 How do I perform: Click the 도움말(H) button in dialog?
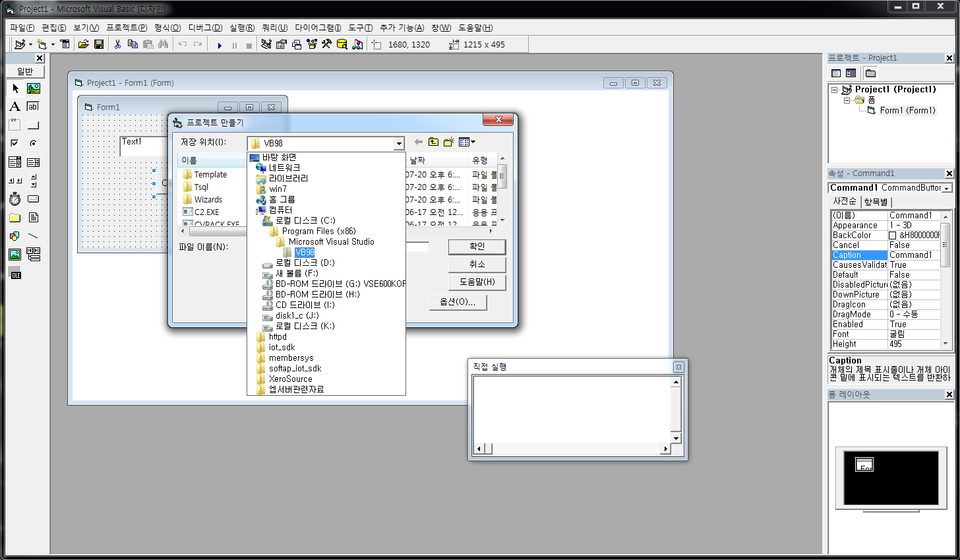click(477, 282)
